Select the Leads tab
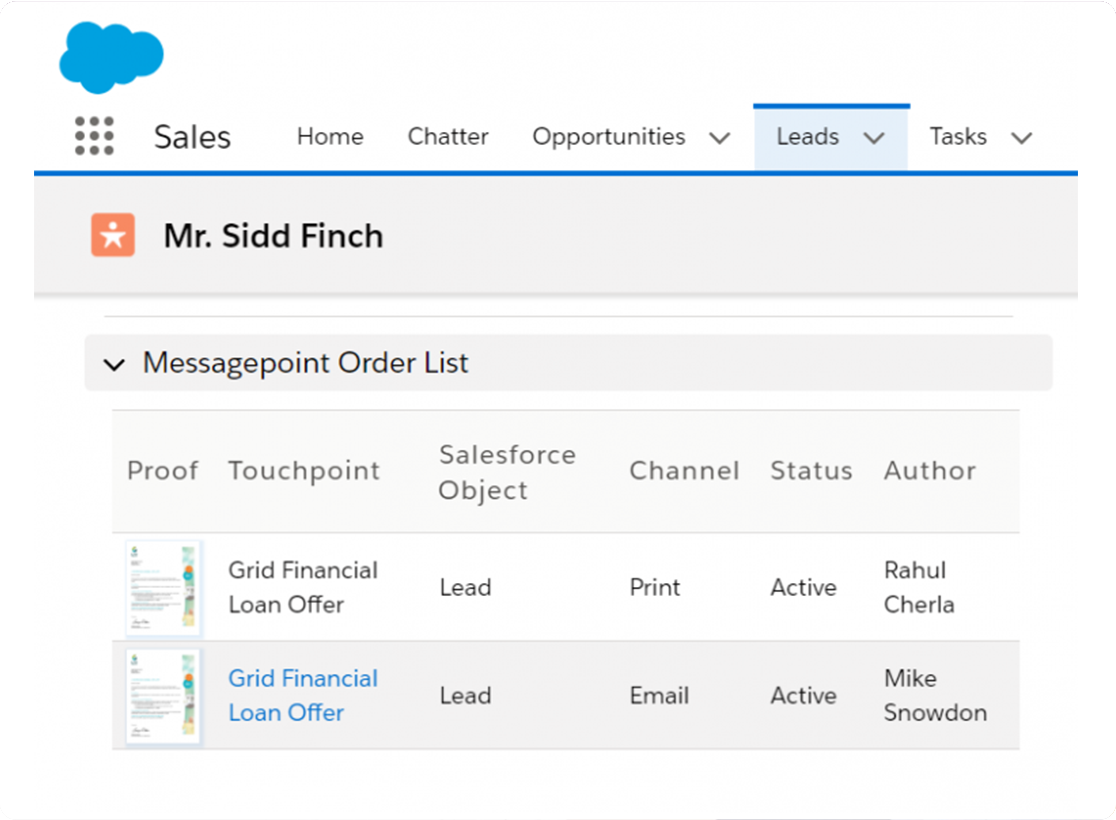Viewport: 1116px width, 820px height. coord(807,137)
